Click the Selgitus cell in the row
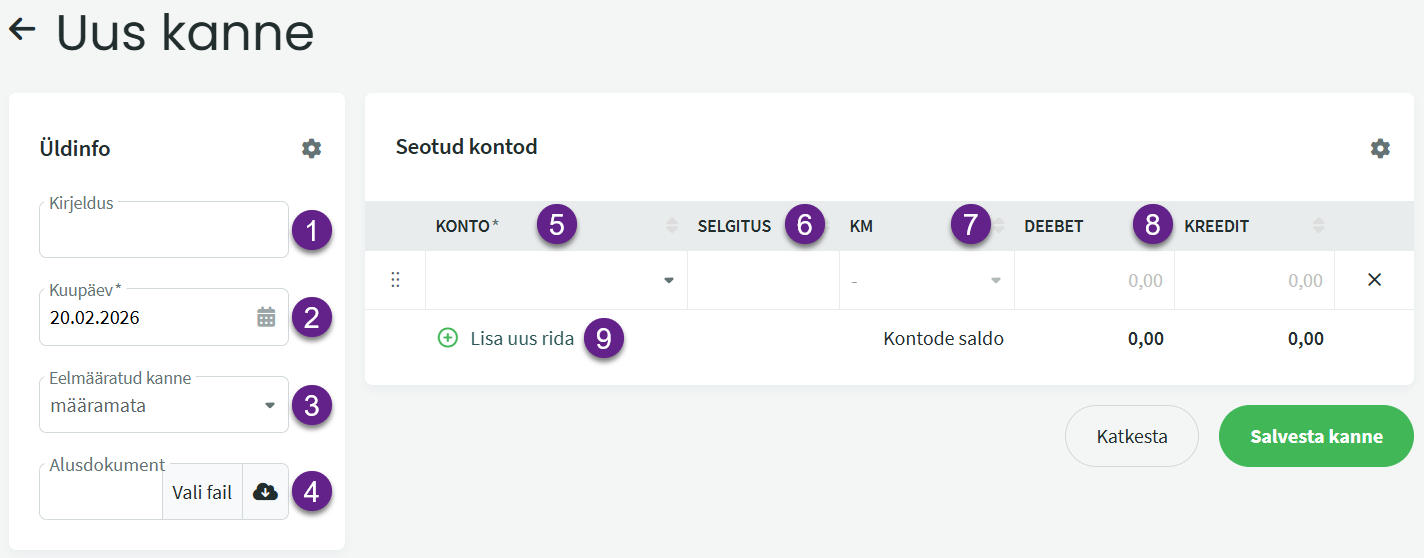Screen dimensions: 1424x558 (763, 281)
